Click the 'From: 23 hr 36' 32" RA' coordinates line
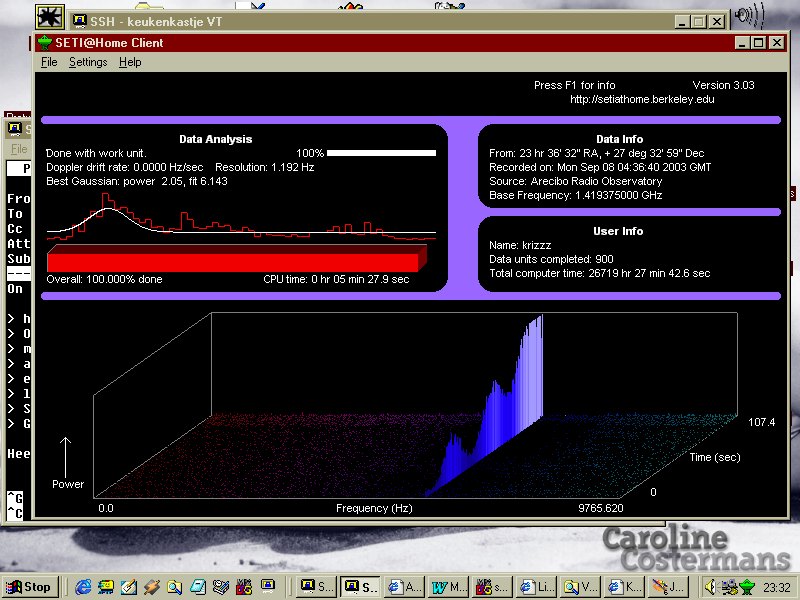This screenshot has width=800, height=600. pos(596,153)
